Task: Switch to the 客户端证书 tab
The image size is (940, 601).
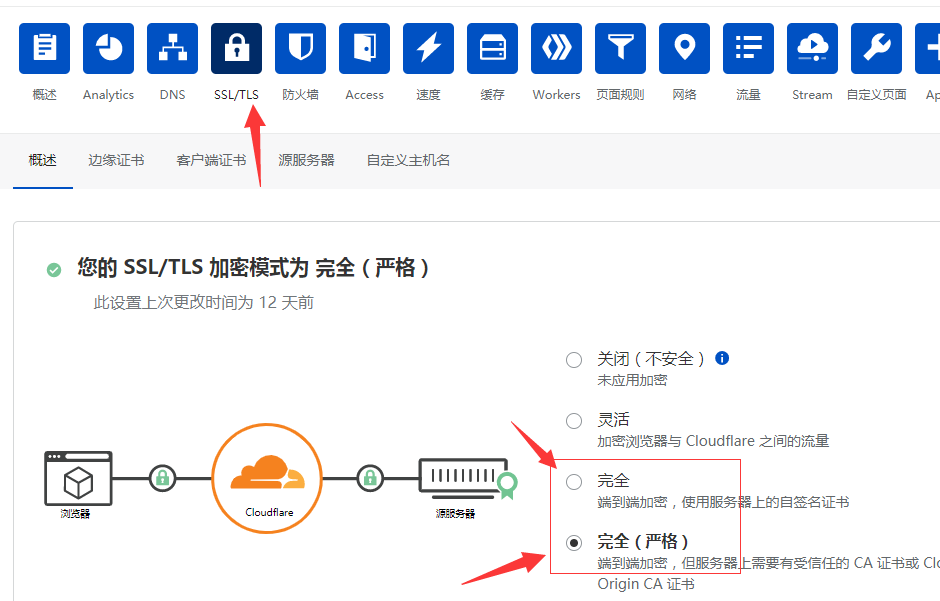Action: coord(212,161)
